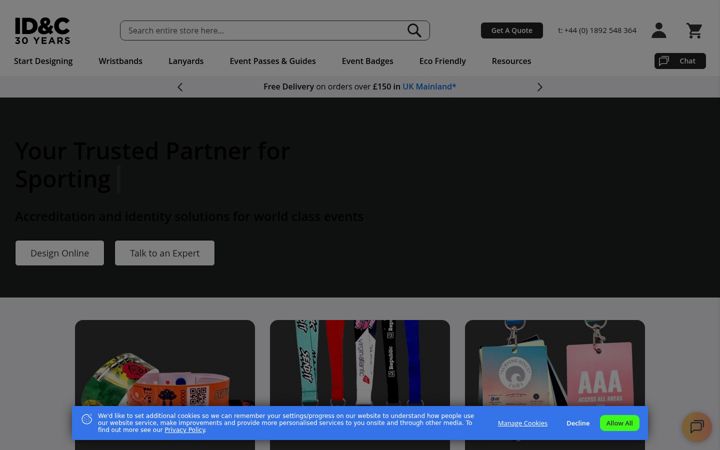This screenshot has width=720, height=450.
Task: Open the Wristbands menu
Action: [x=120, y=61]
